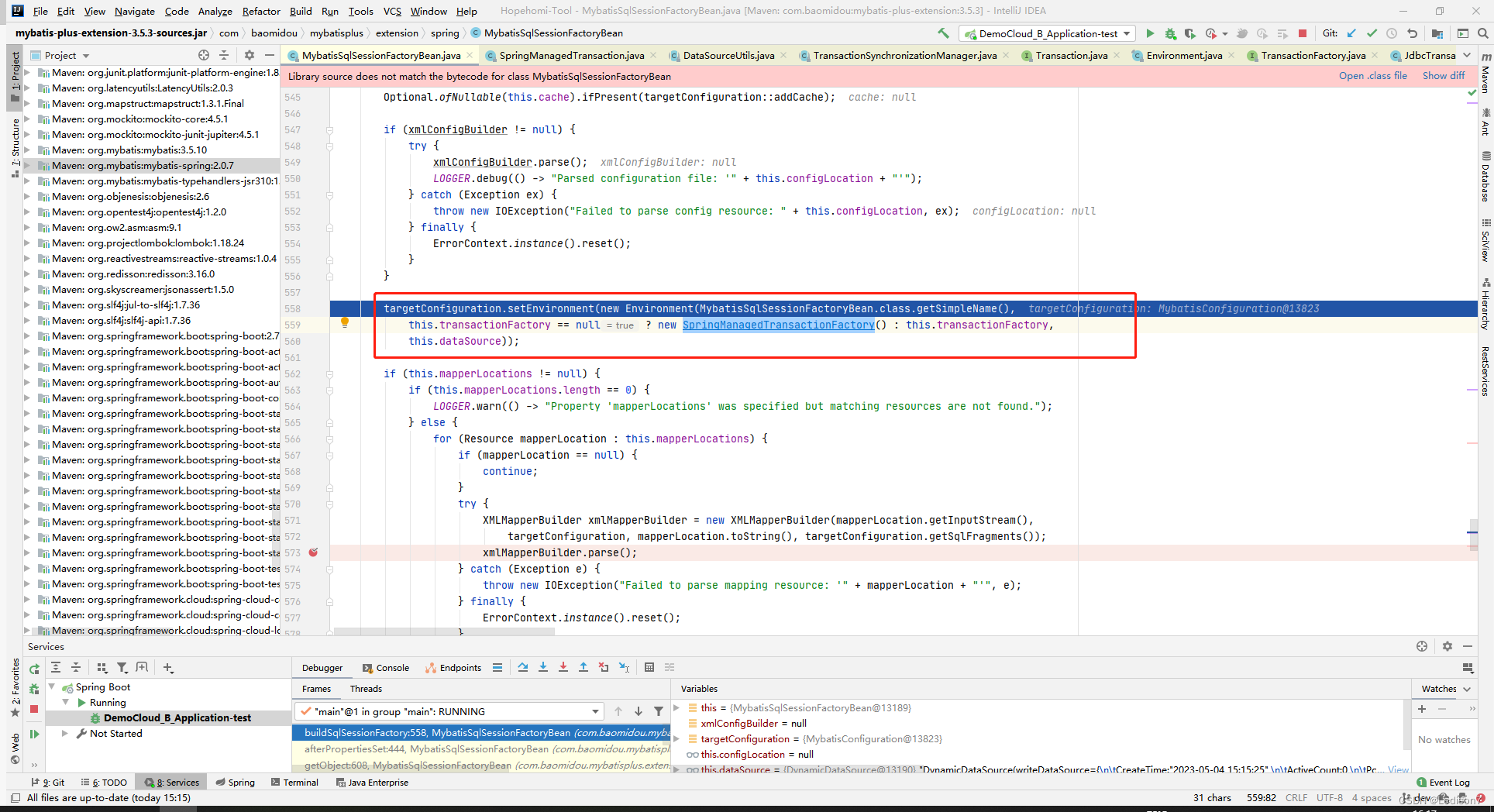
Task: Open the Navigate menu
Action: click(x=134, y=11)
